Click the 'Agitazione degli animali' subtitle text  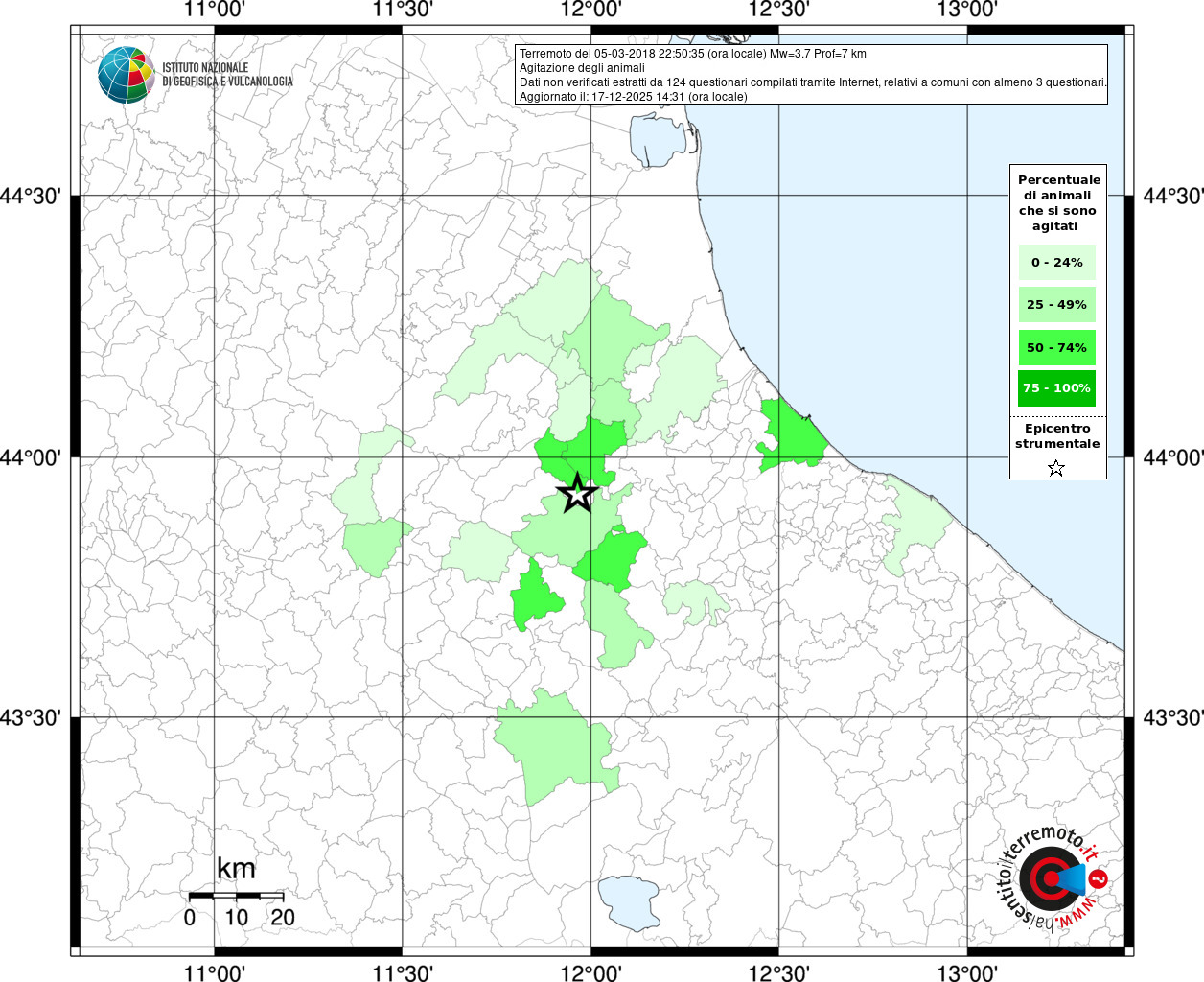pos(582,68)
